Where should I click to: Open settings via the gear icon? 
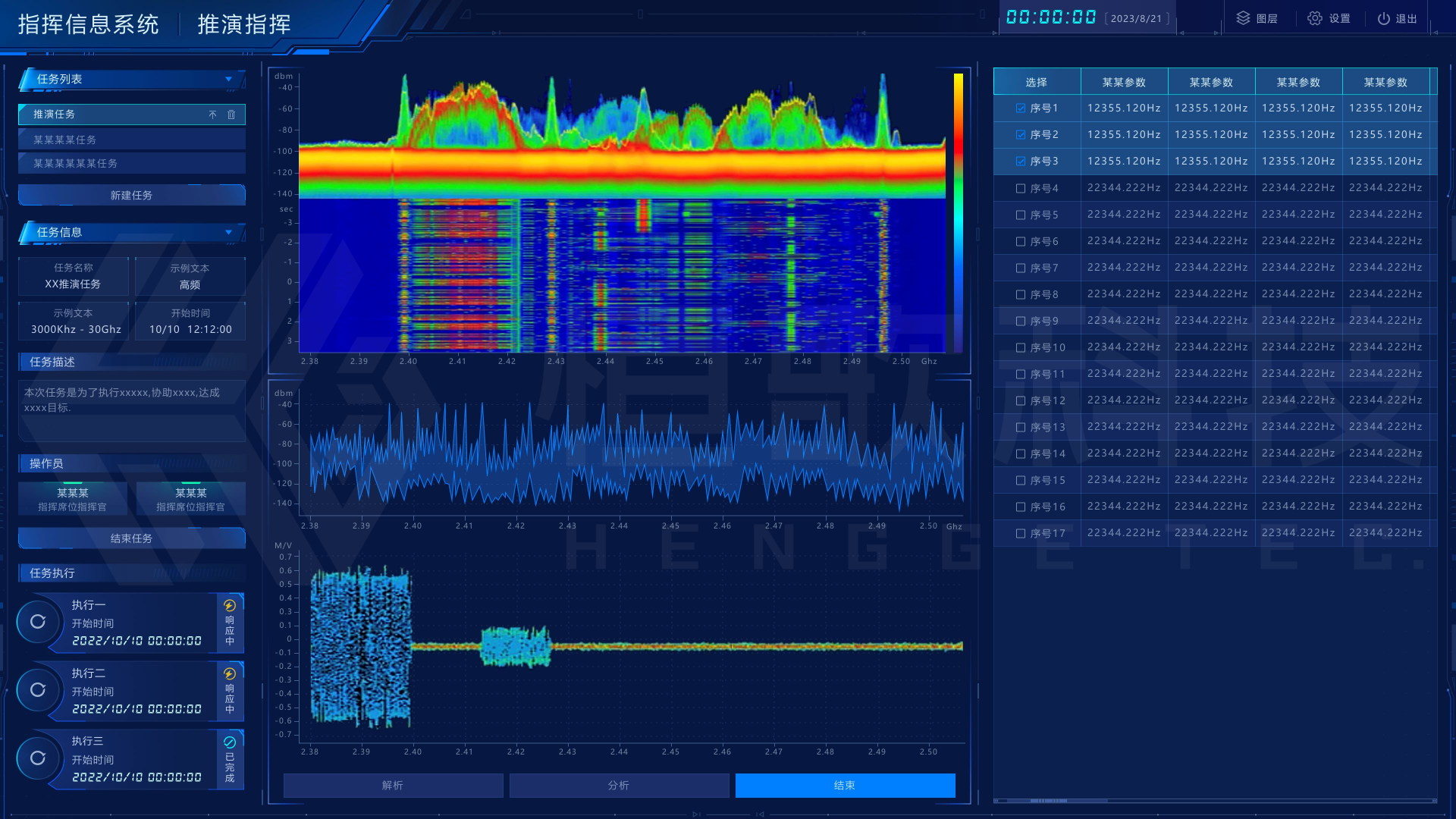click(x=1315, y=18)
